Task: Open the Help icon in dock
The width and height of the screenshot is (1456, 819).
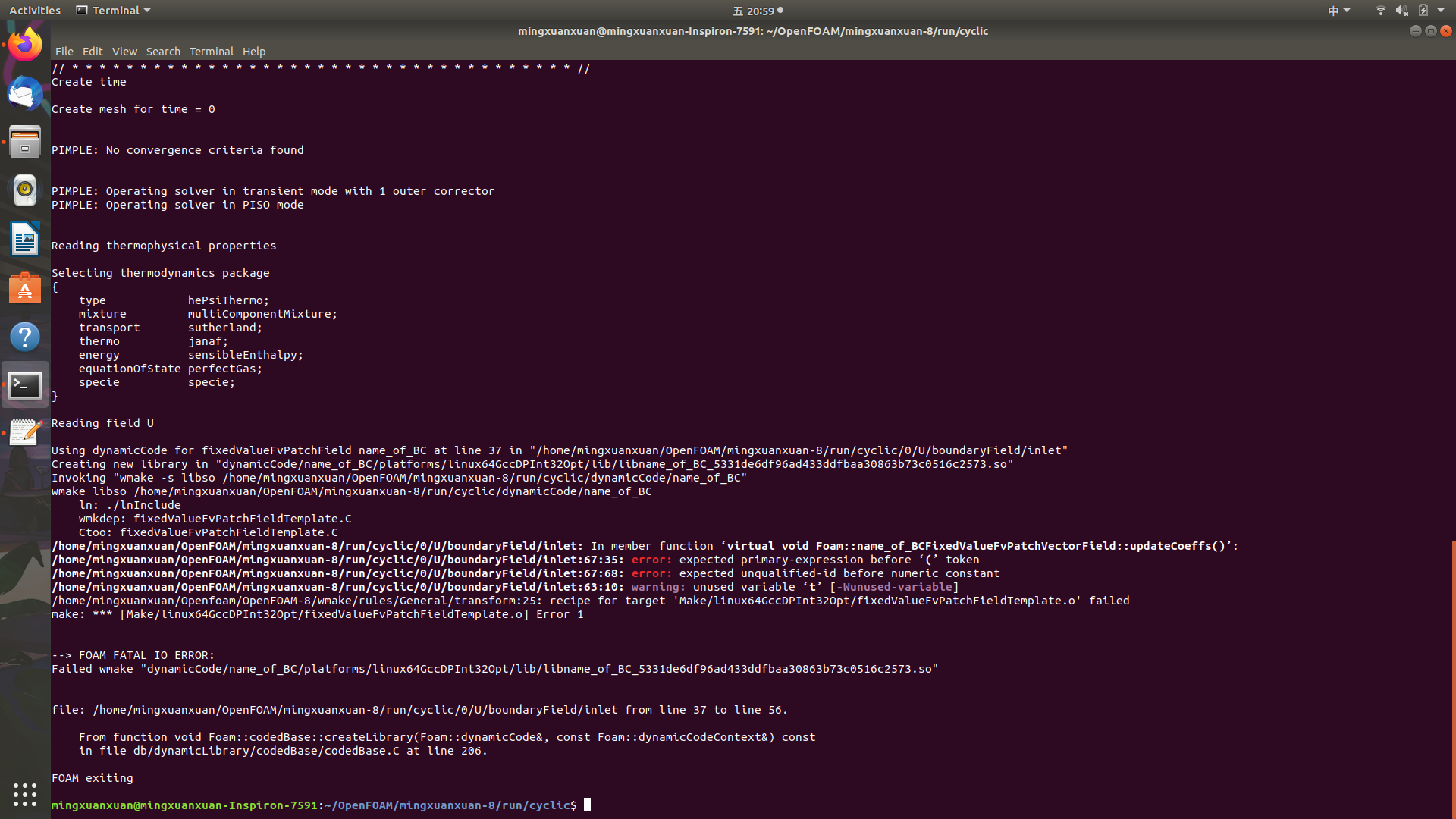Action: click(25, 336)
